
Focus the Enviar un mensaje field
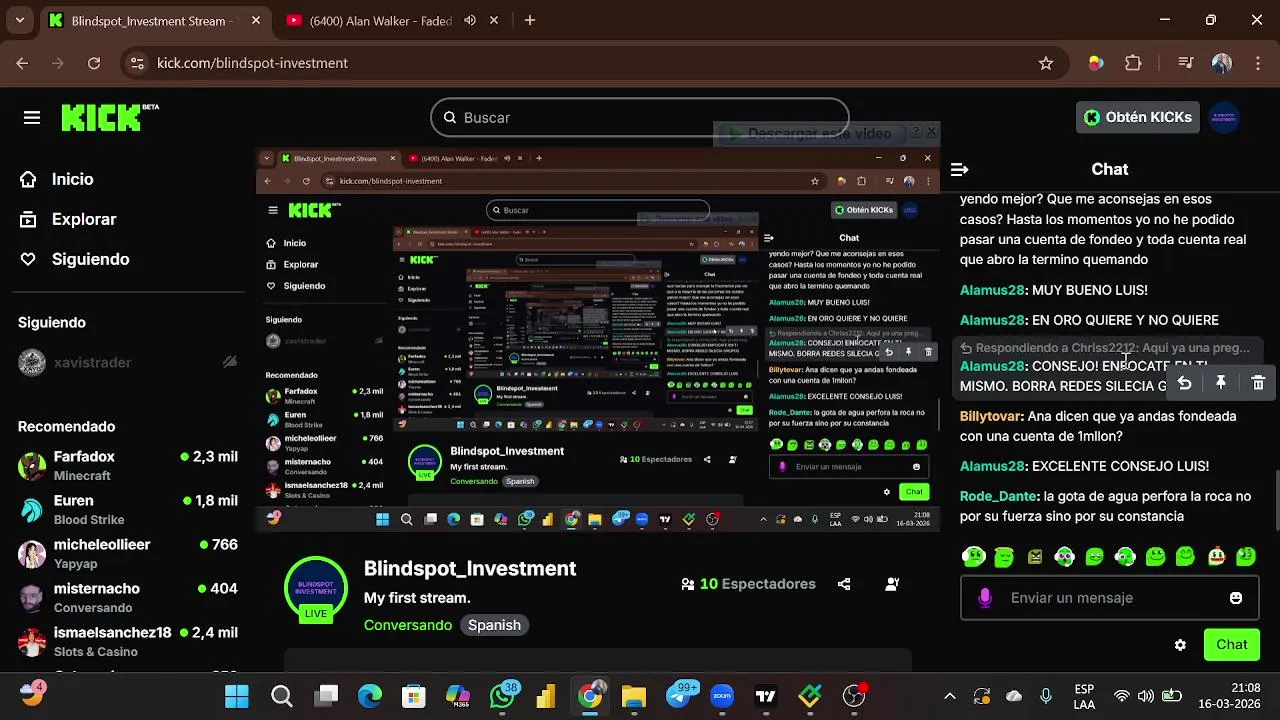[1110, 598]
